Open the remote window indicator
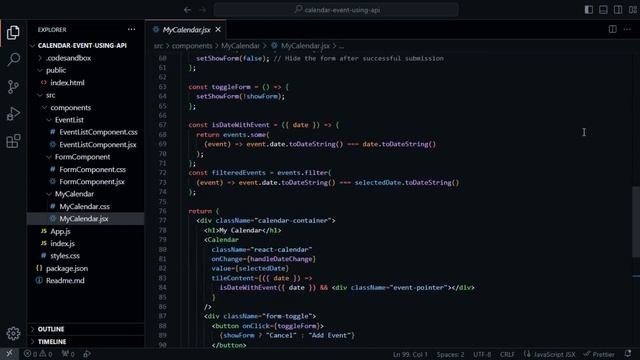 (9, 354)
